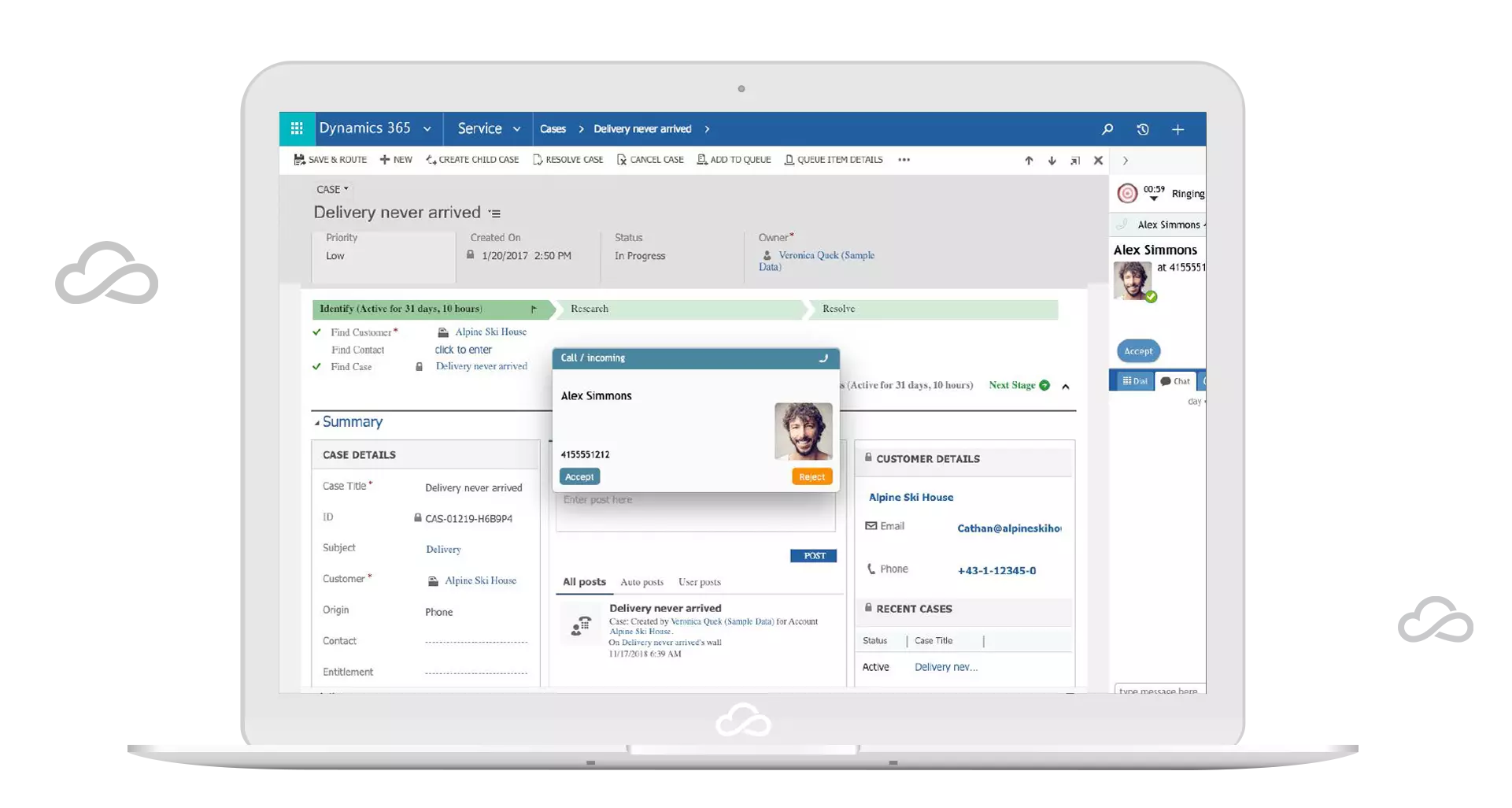Click 'click to enter' for Find Contact
This screenshot has height=808, width=1512.
463,350
